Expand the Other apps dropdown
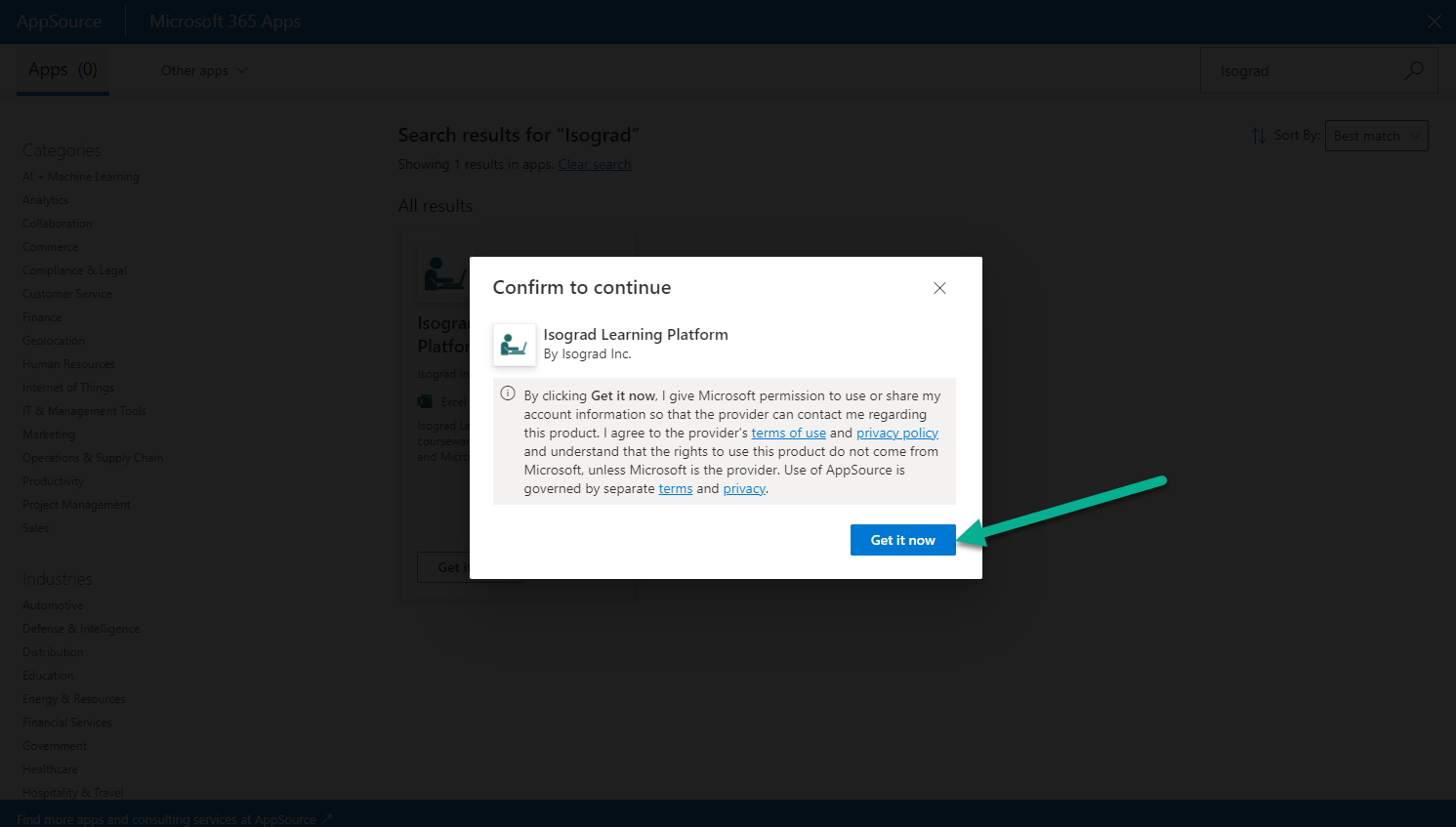This screenshot has width=1456, height=827. [204, 70]
